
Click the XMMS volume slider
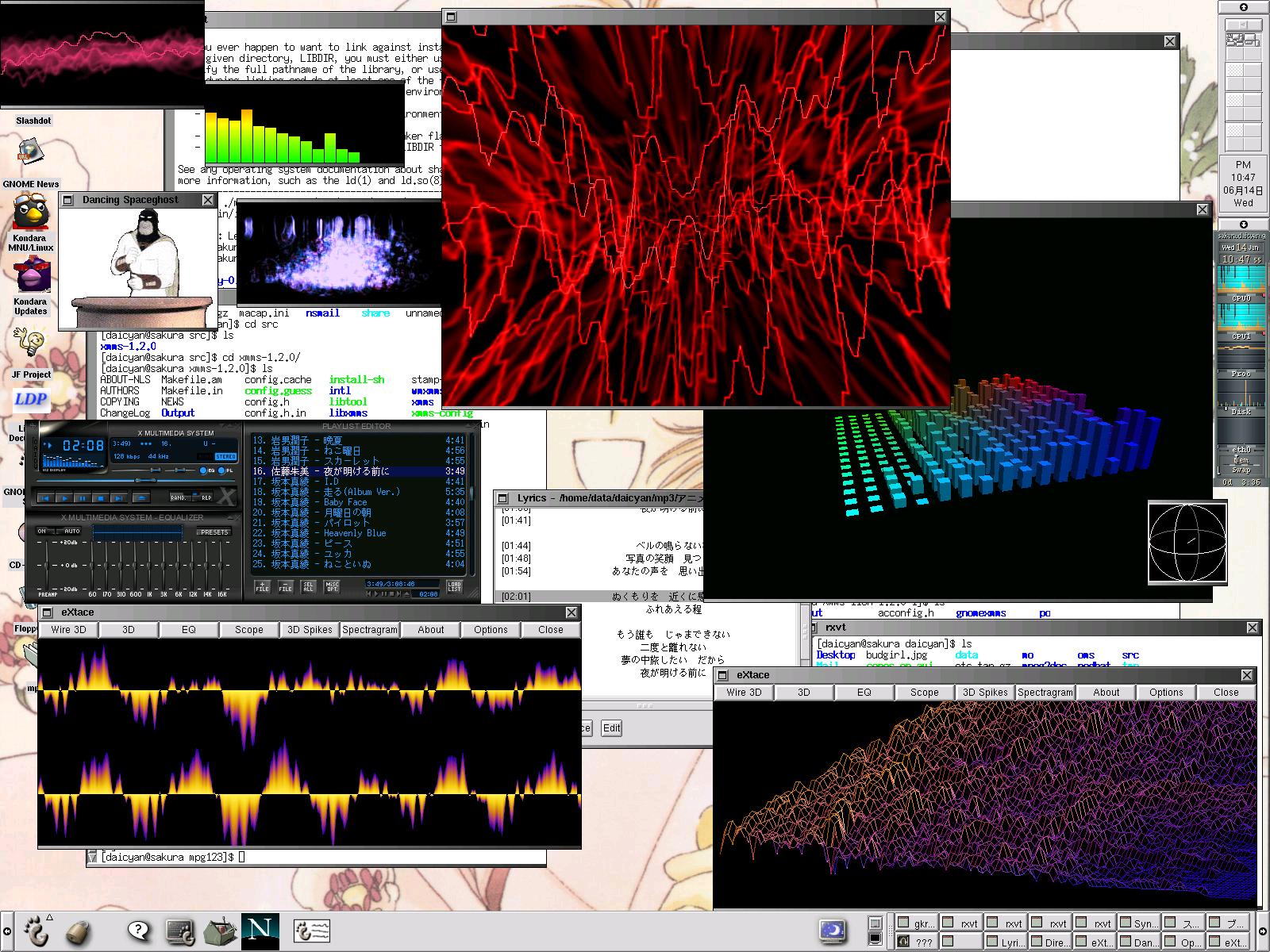pyautogui.click(x=137, y=470)
